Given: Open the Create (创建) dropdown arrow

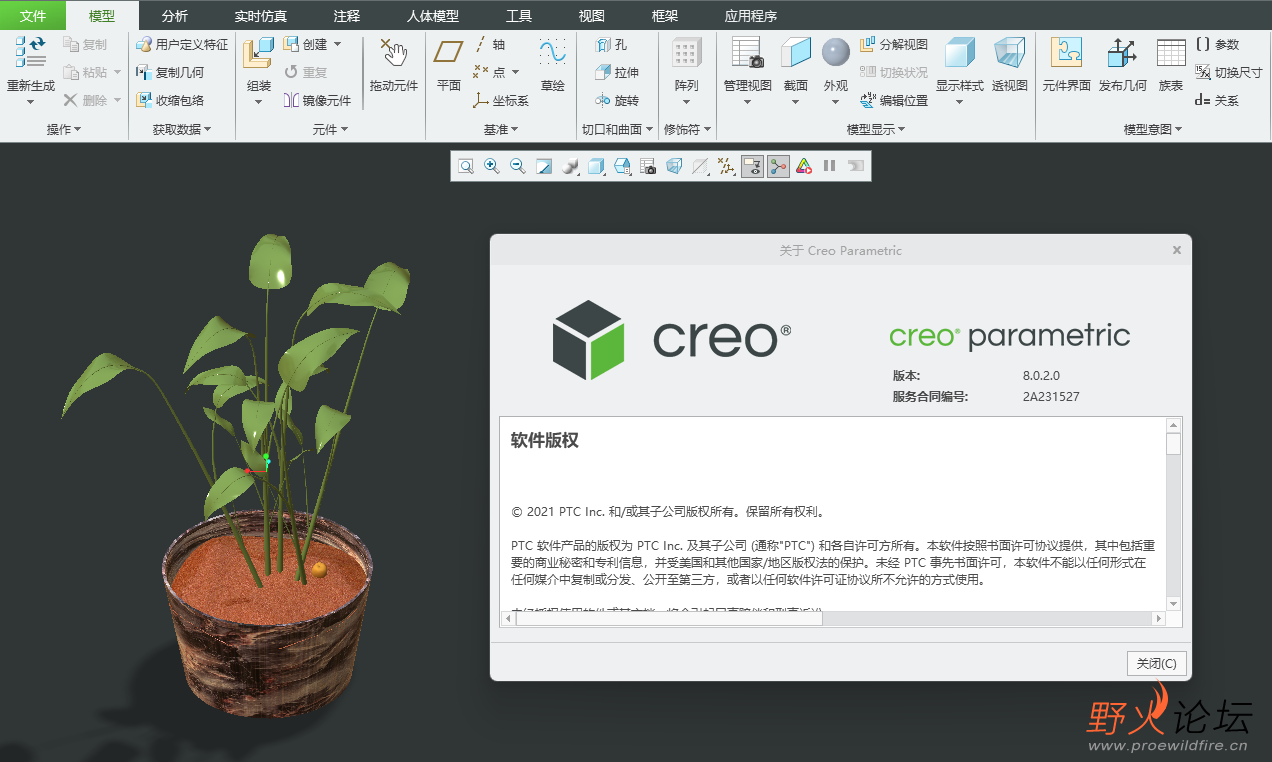Looking at the screenshot, I should pos(337,45).
